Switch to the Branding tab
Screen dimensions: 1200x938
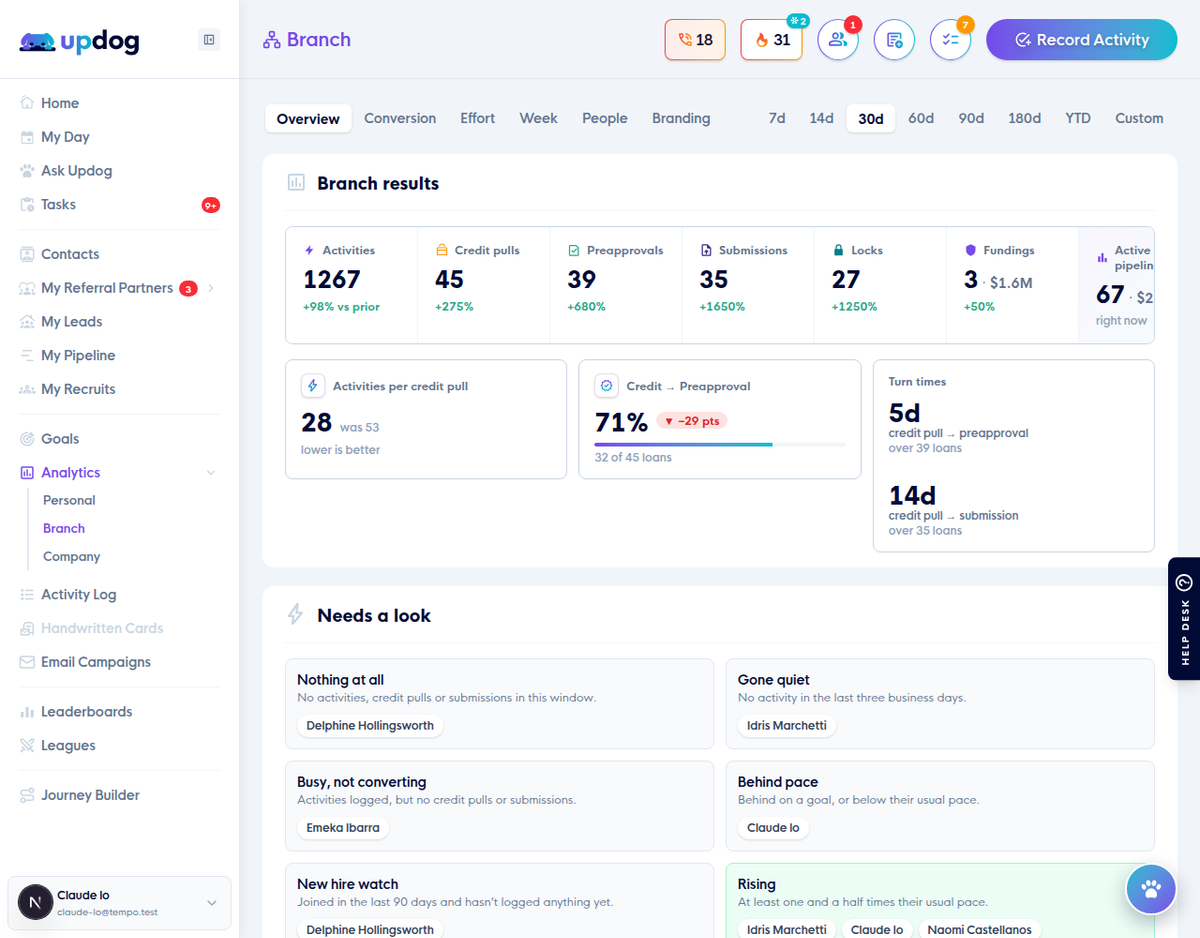click(x=681, y=118)
